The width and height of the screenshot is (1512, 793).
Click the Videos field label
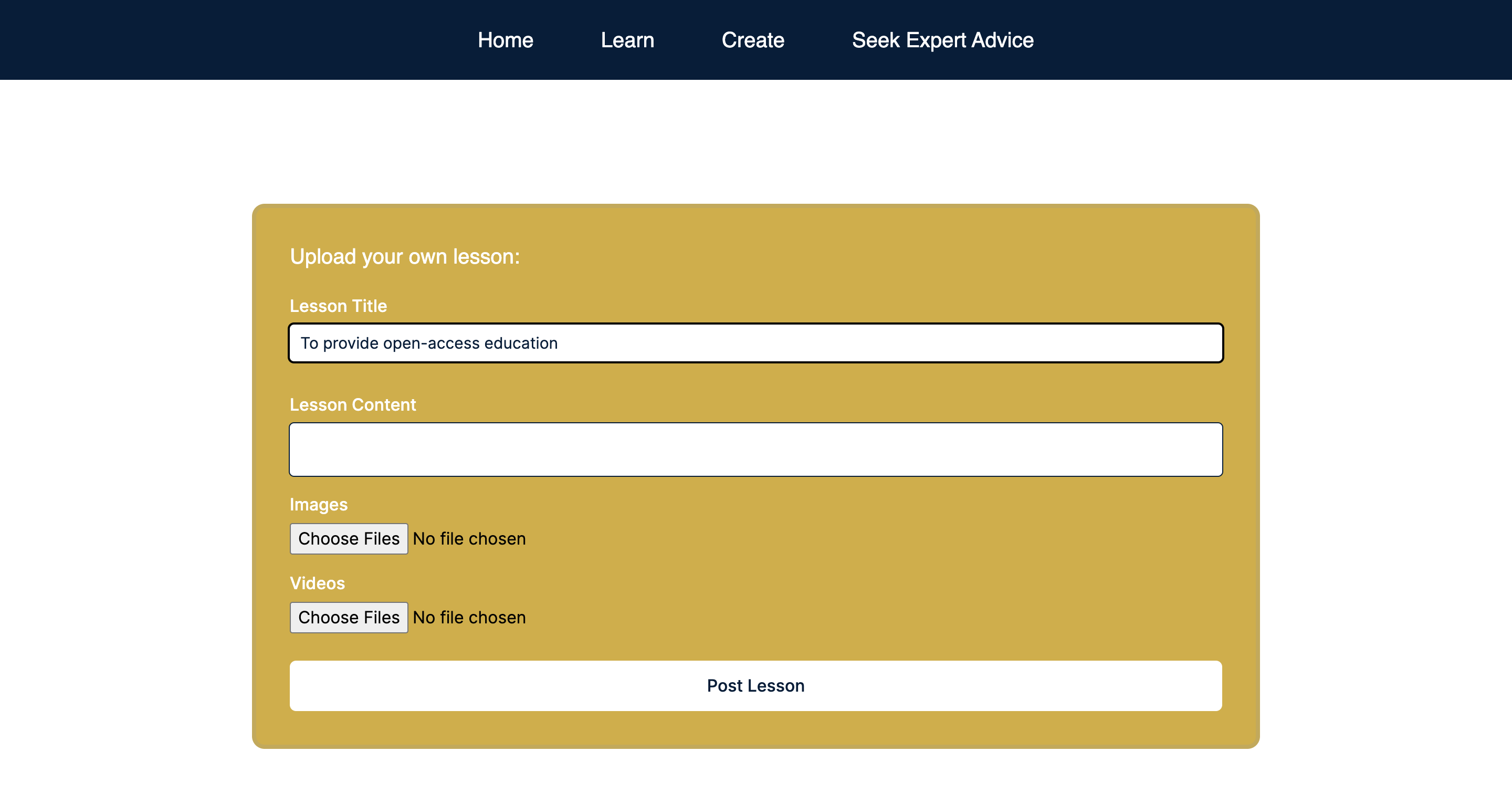coord(317,583)
